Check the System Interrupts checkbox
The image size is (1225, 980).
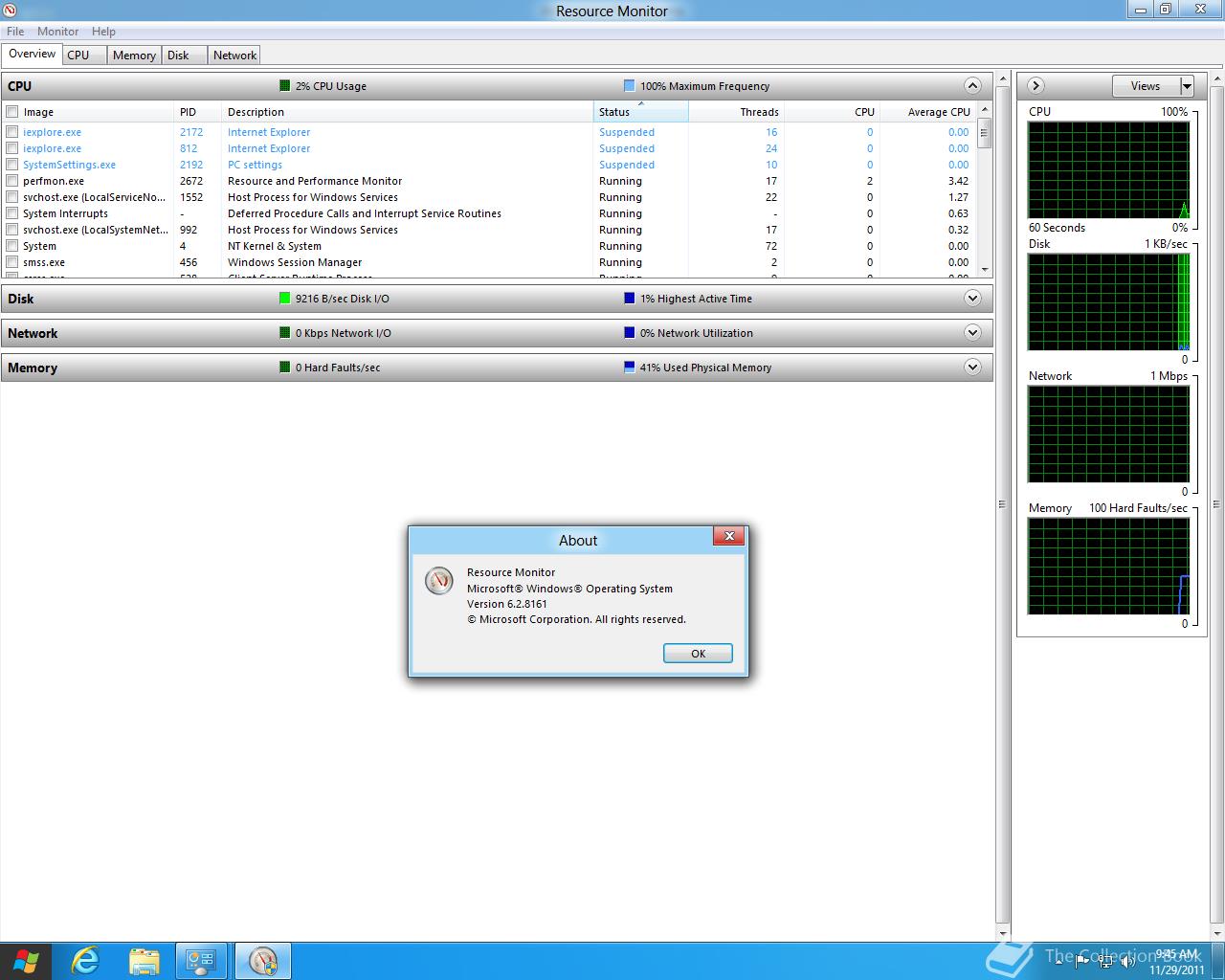click(x=12, y=213)
